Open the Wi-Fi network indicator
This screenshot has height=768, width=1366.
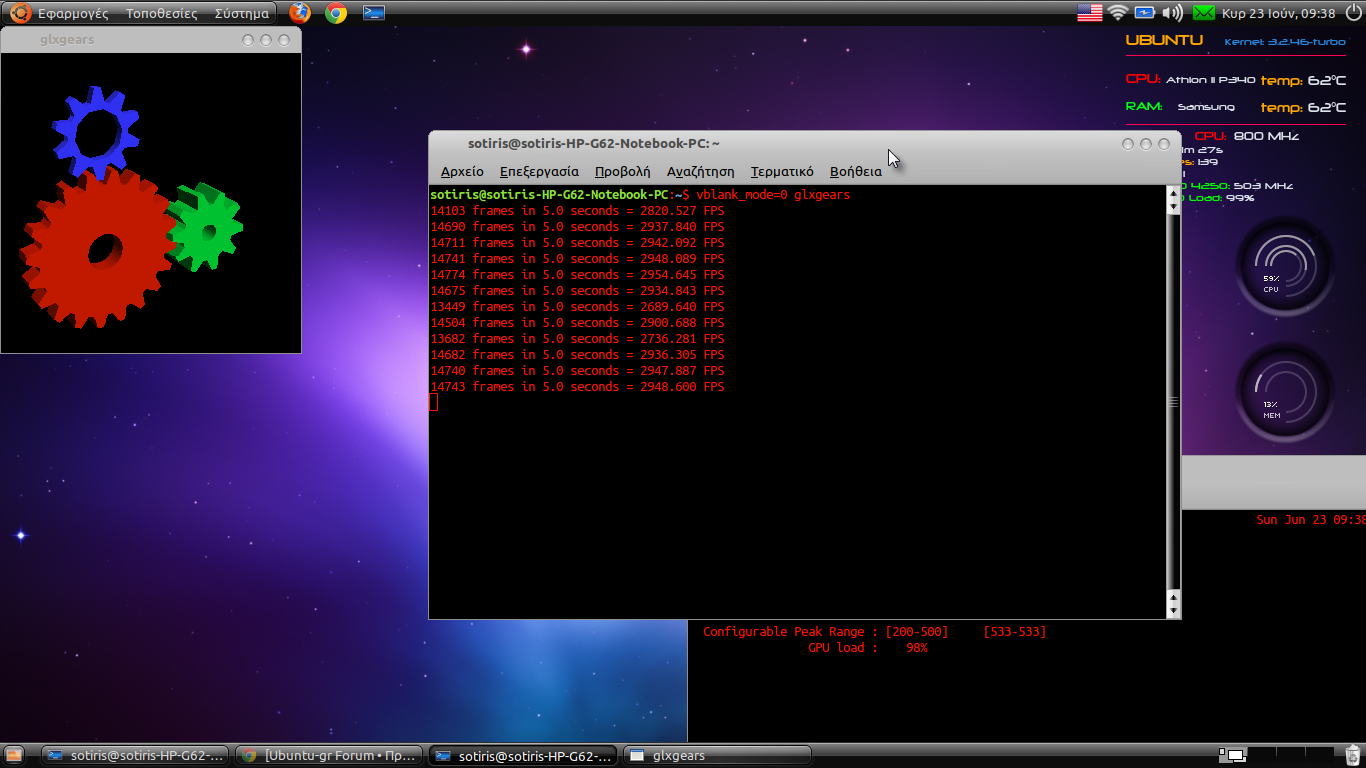pyautogui.click(x=1117, y=13)
